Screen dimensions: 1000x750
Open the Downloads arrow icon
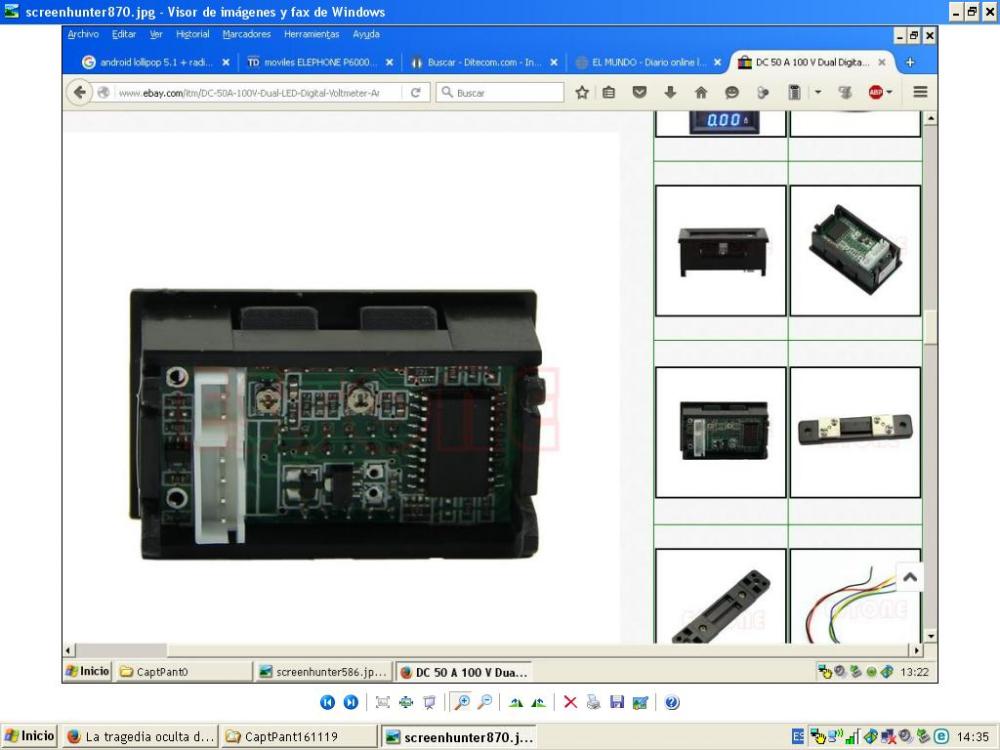670,92
